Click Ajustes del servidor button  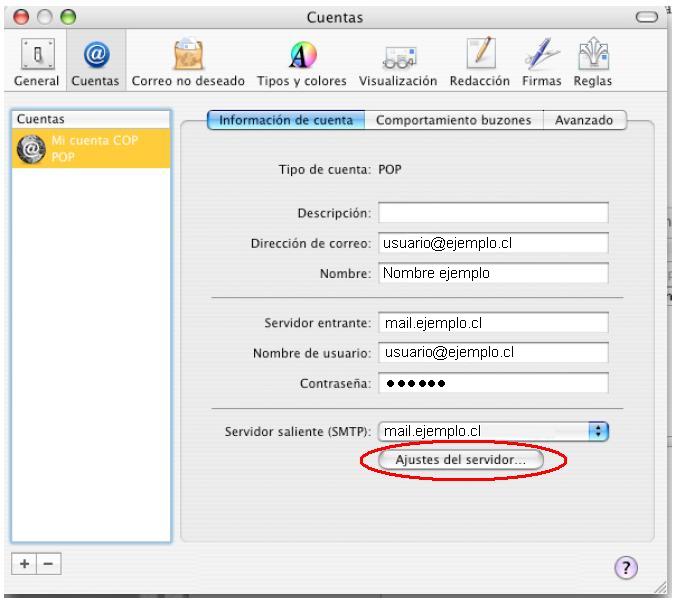tap(461, 460)
